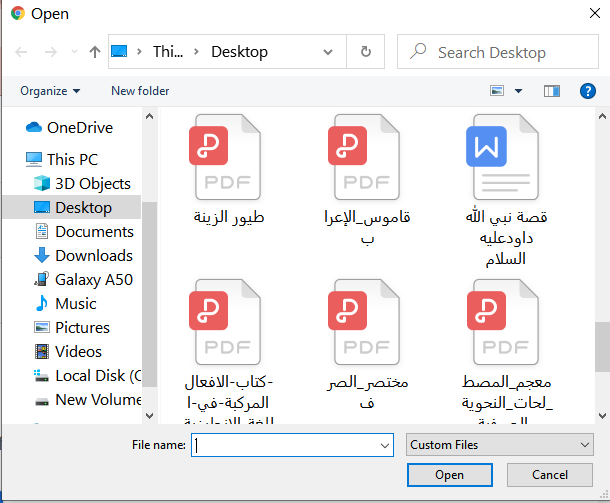Open the More view options dropdown arrow
Image resolution: width=610 pixels, height=503 pixels.
pyautogui.click(x=518, y=91)
